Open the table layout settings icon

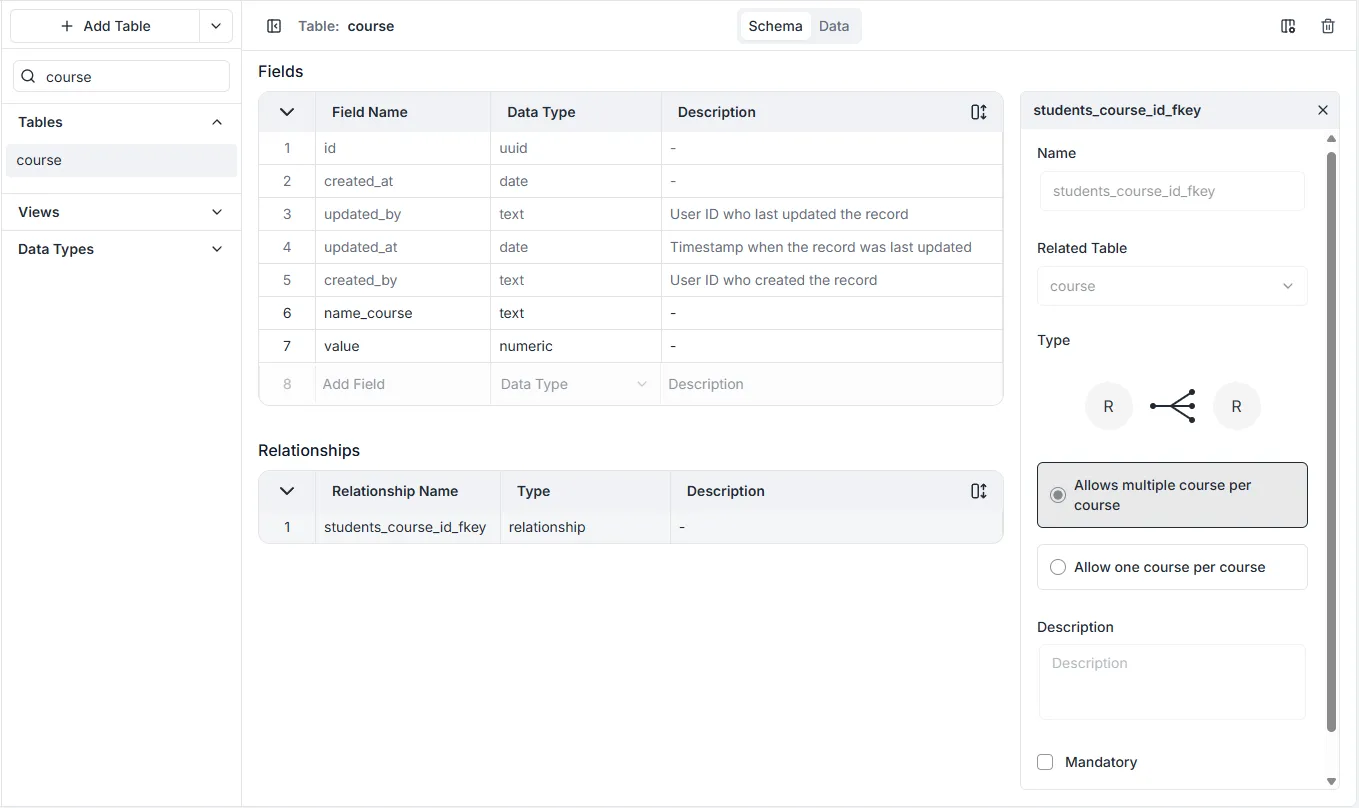pyautogui.click(x=1288, y=26)
